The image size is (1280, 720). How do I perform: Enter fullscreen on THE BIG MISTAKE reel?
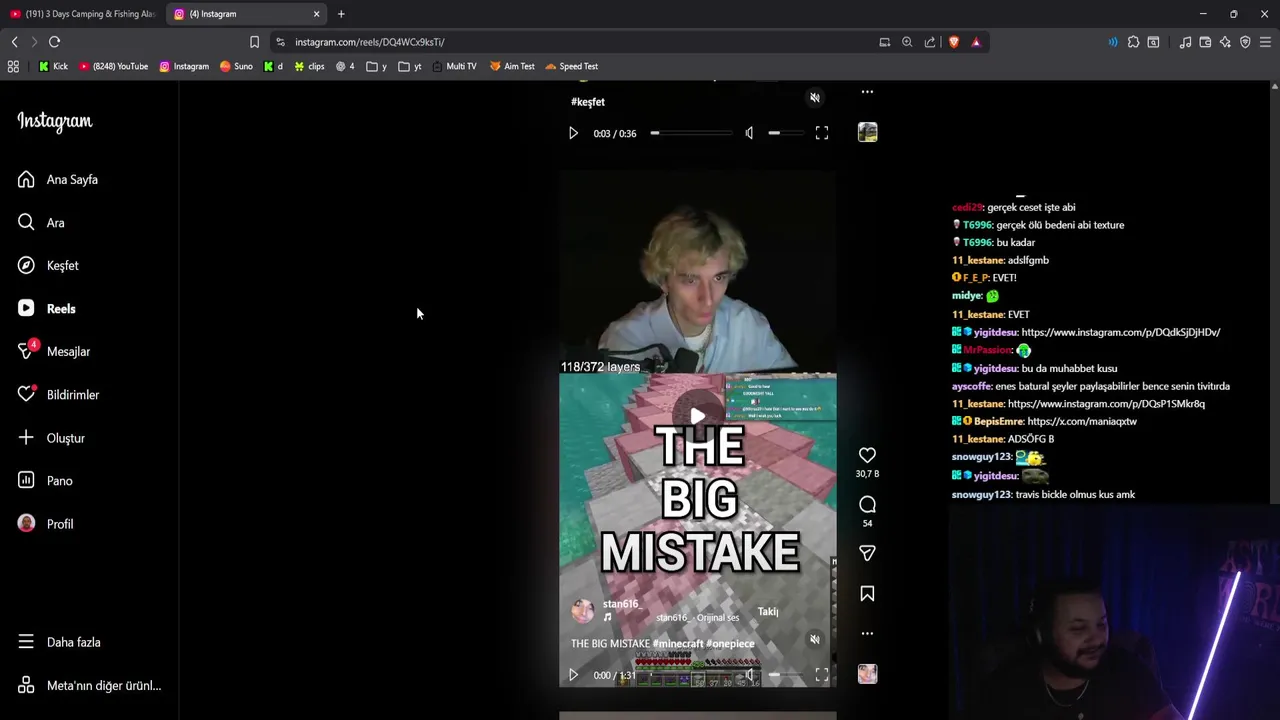click(x=821, y=675)
